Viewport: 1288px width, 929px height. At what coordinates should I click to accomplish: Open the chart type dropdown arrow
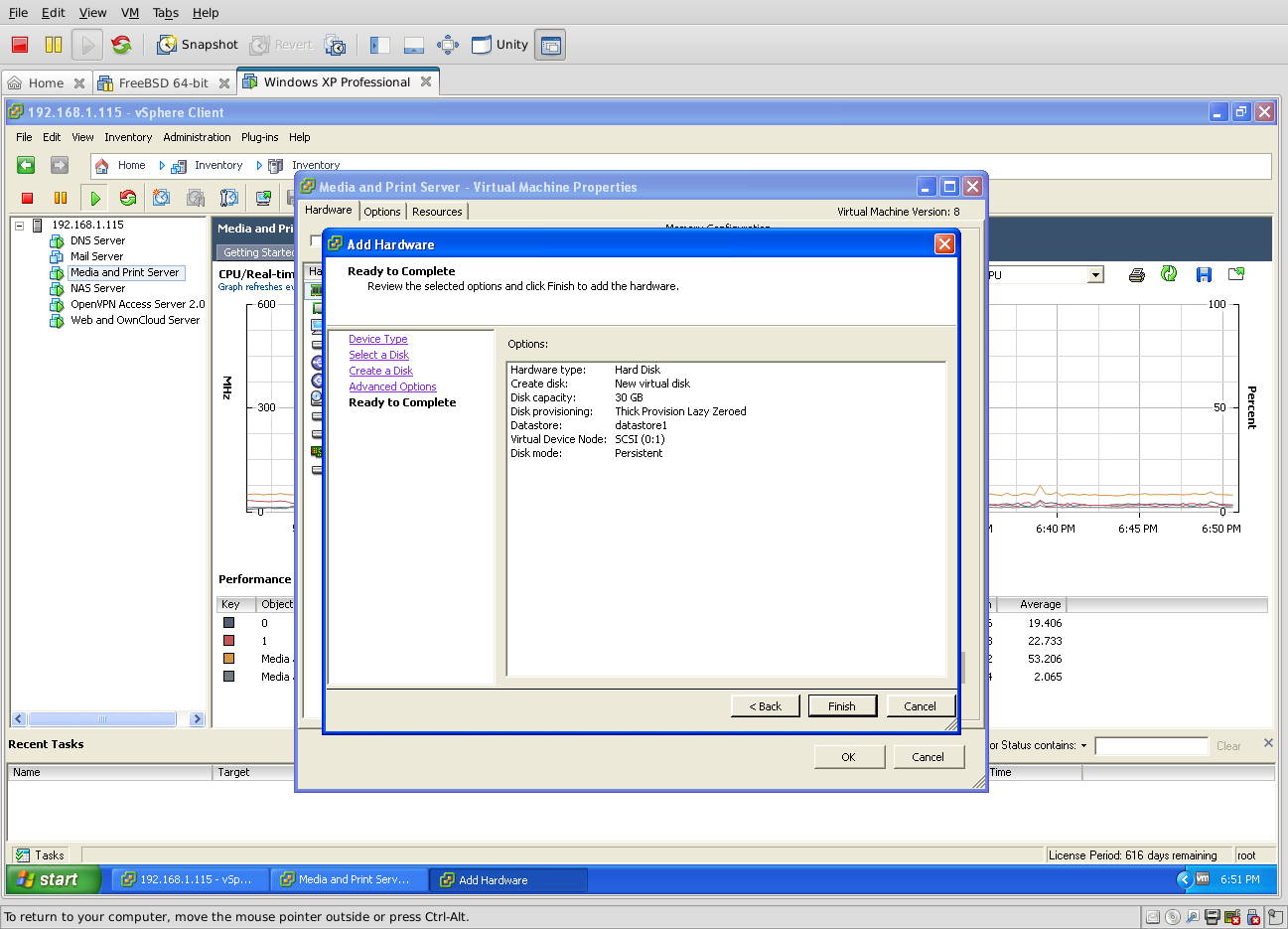pos(1095,274)
